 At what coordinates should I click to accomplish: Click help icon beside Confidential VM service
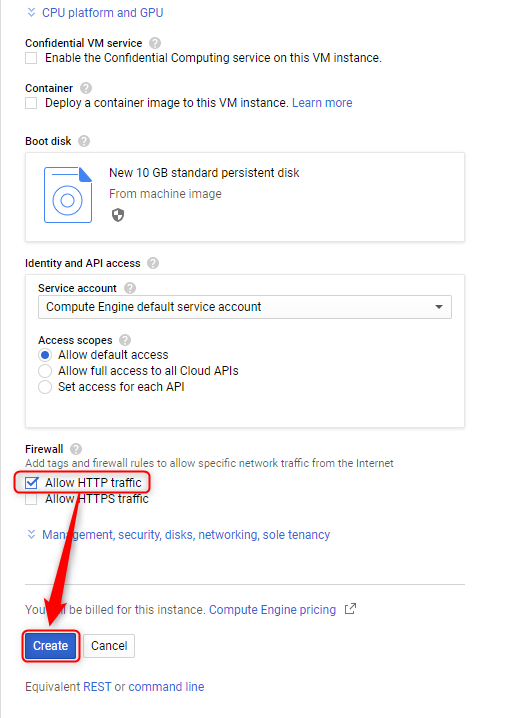pyautogui.click(x=155, y=43)
